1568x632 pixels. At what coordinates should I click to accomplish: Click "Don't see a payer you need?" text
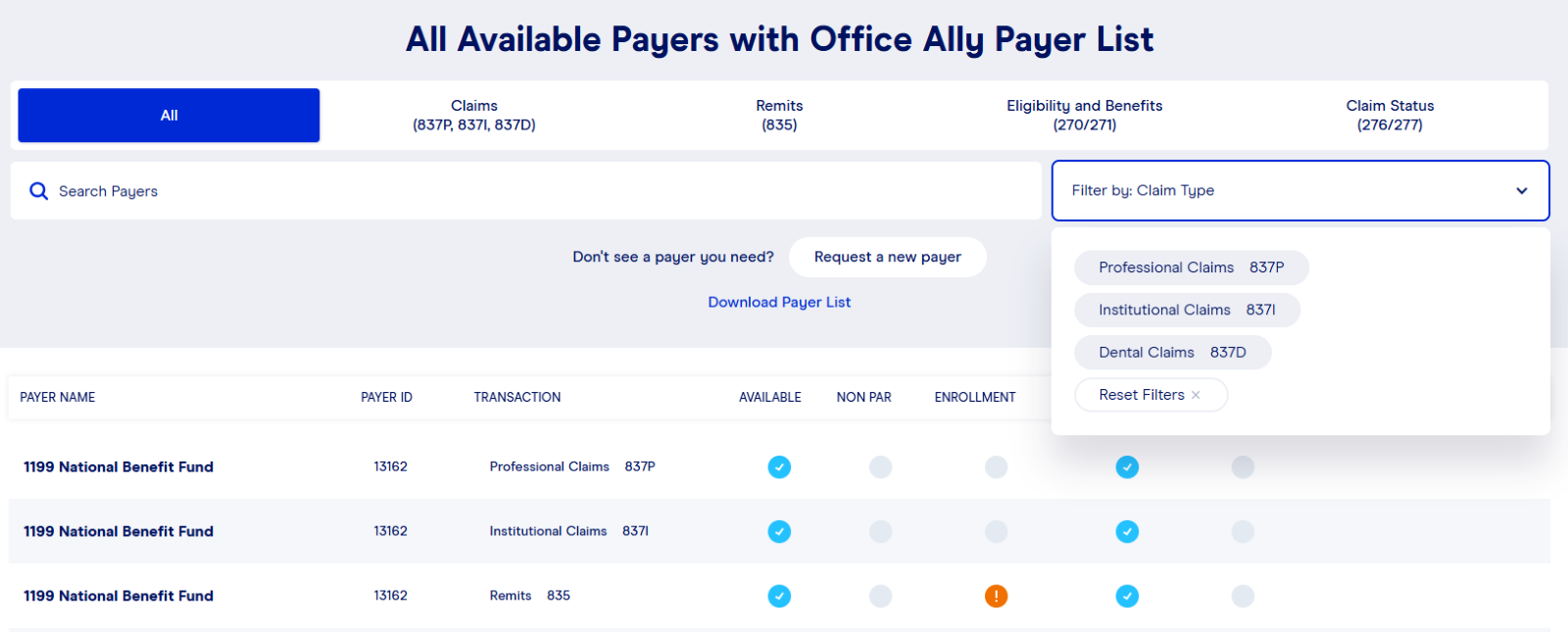(673, 257)
